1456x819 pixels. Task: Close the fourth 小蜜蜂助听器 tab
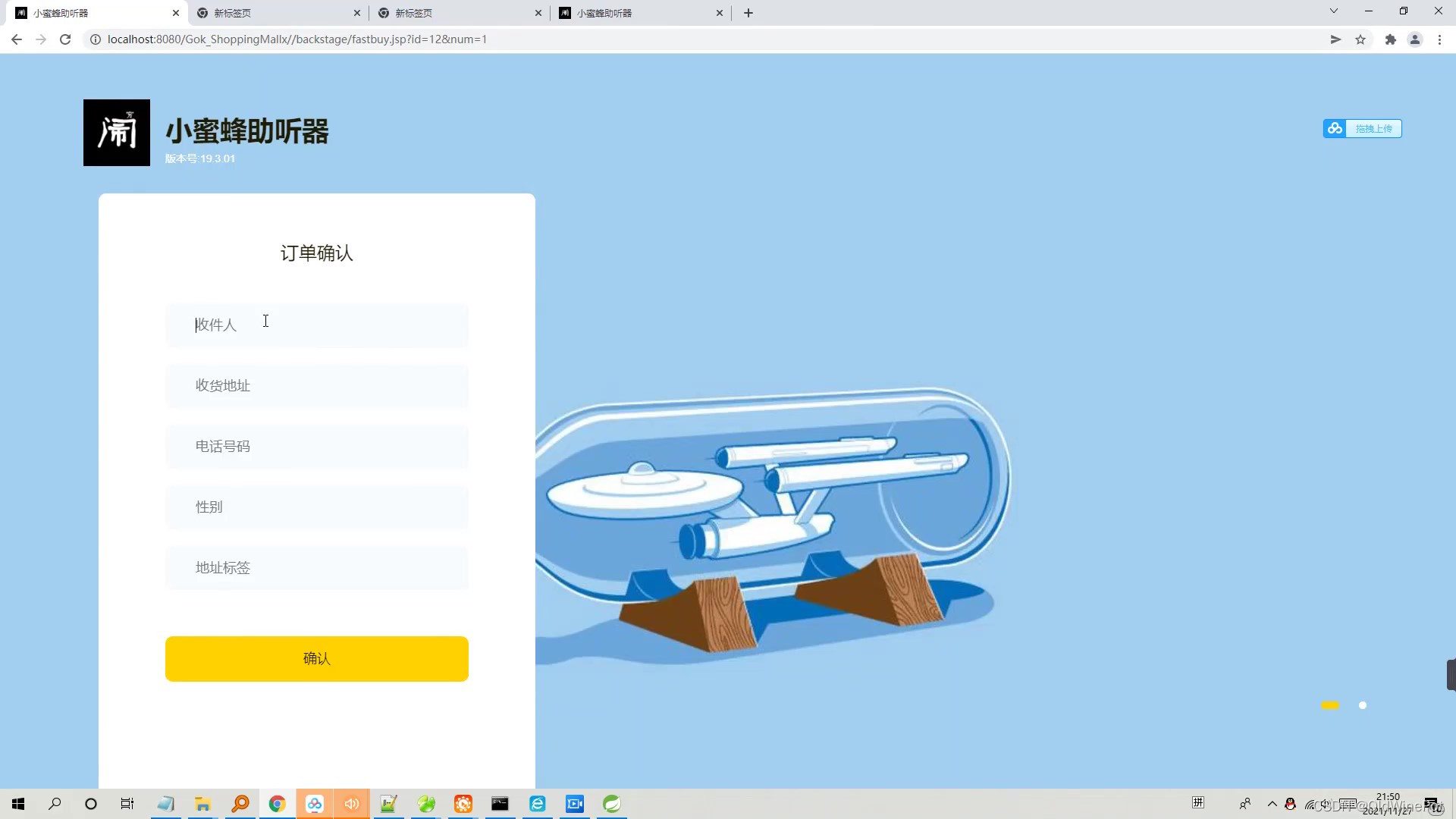[x=720, y=13]
